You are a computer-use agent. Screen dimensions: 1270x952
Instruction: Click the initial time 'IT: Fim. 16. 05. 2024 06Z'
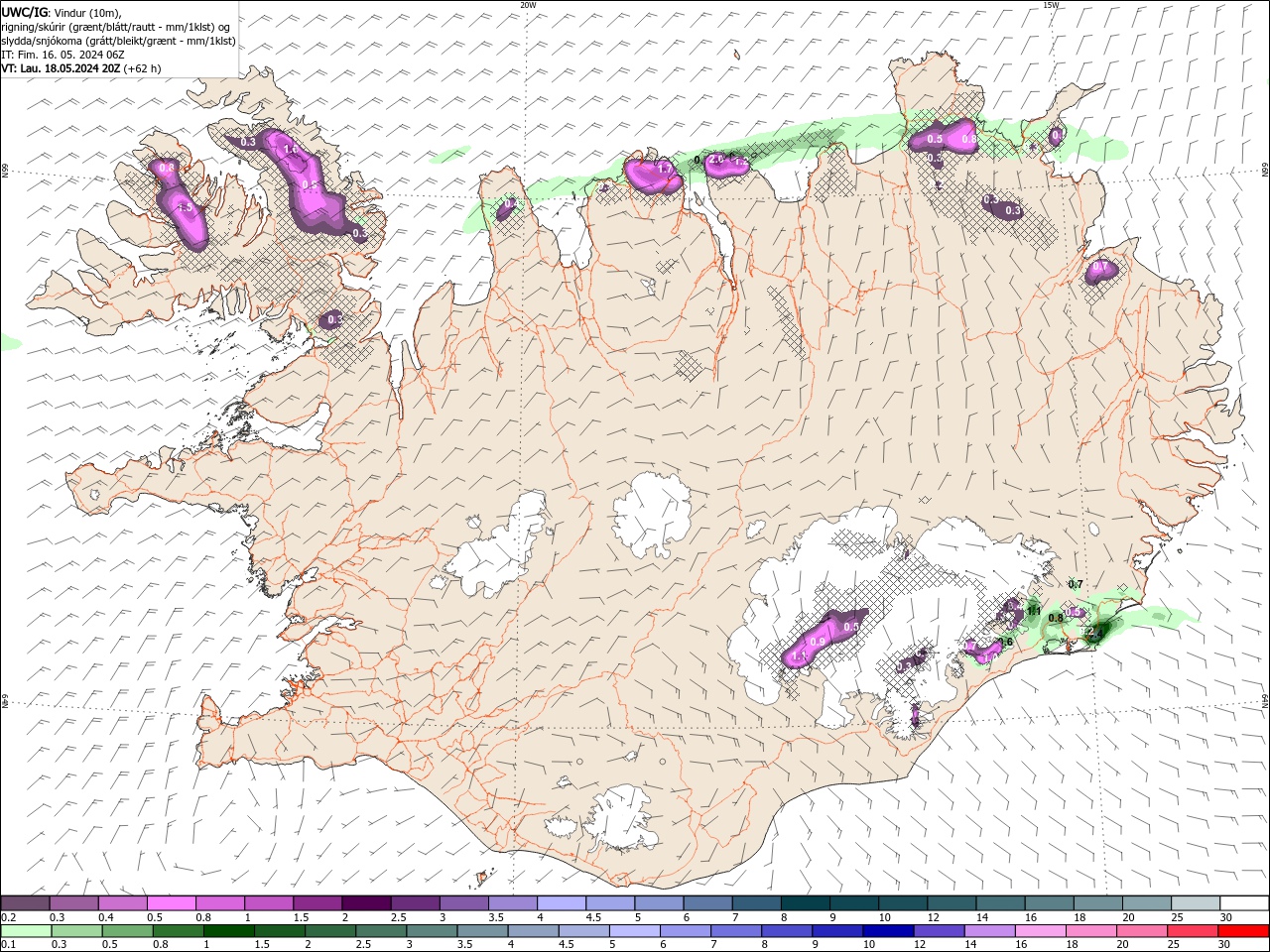point(63,55)
